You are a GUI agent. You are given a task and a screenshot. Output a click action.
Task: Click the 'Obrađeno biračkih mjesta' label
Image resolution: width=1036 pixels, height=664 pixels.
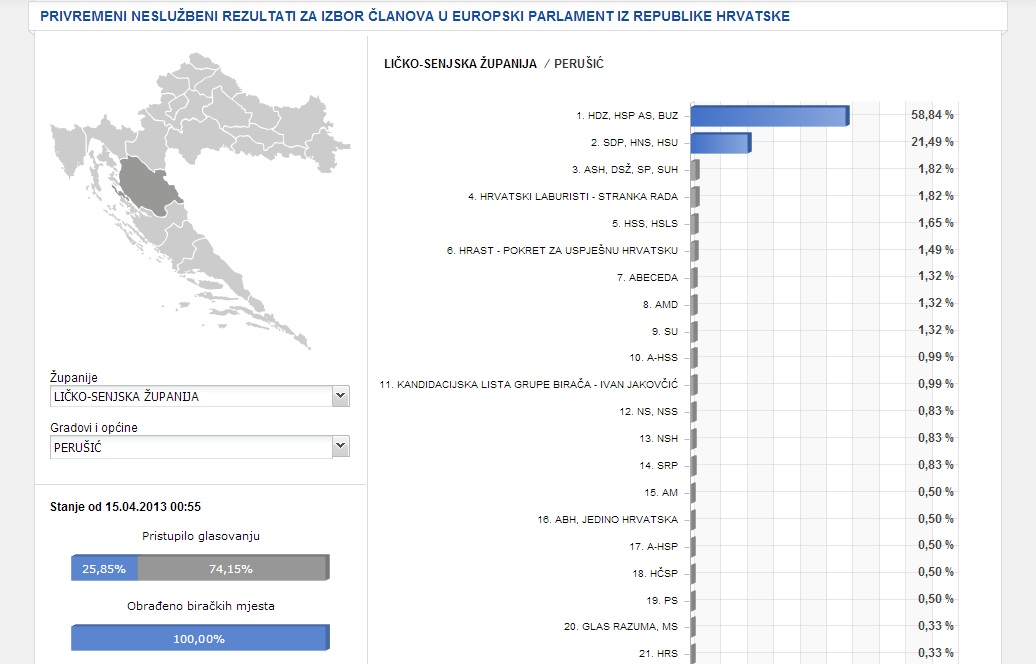pos(201,606)
